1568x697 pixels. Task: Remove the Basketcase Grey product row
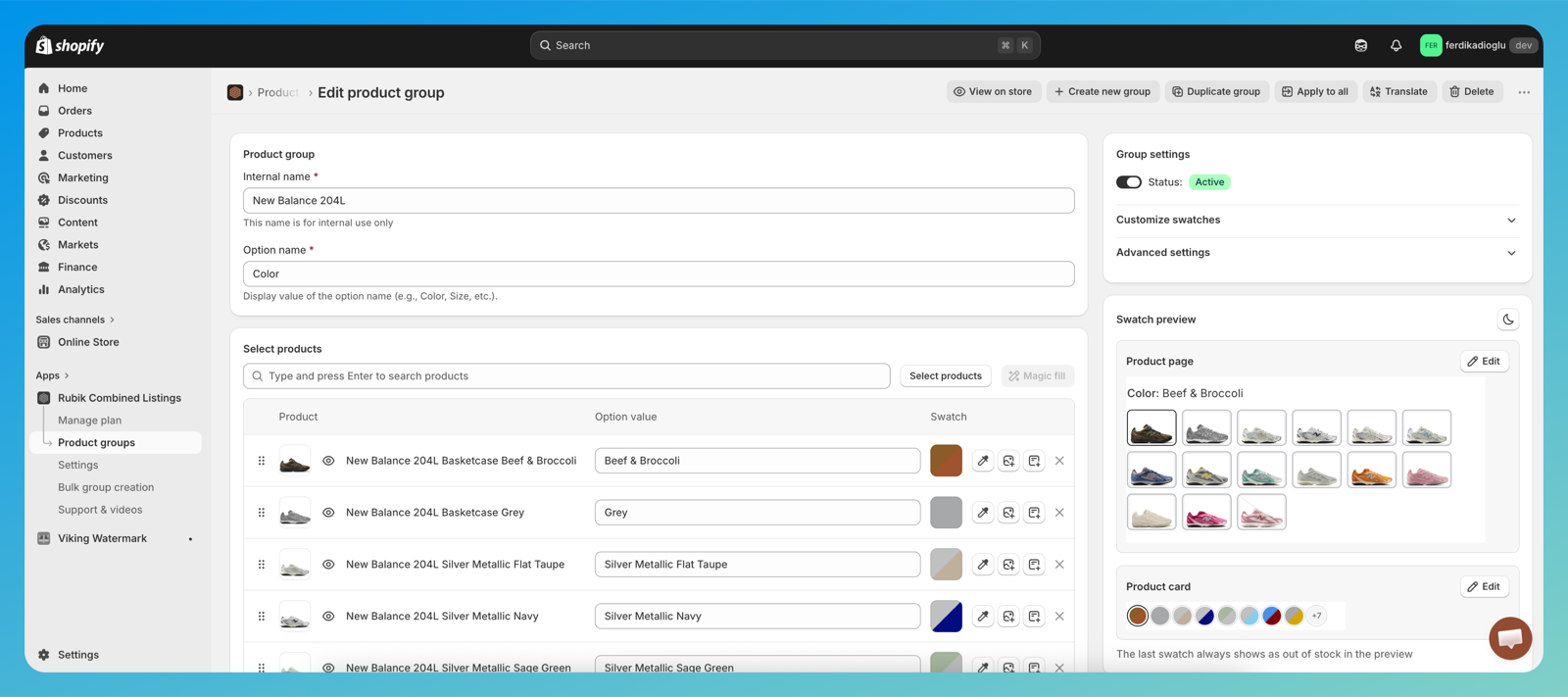point(1059,513)
